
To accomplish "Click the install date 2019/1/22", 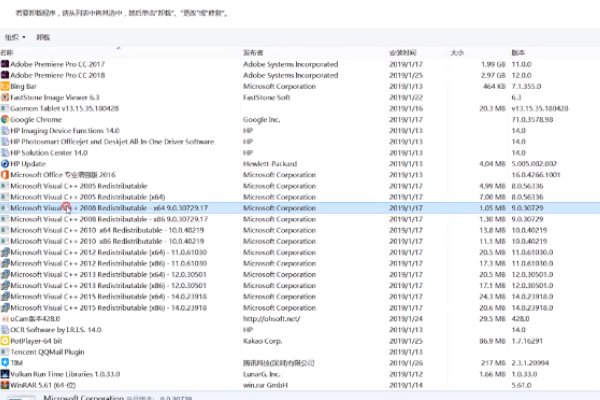I will [406, 97].
